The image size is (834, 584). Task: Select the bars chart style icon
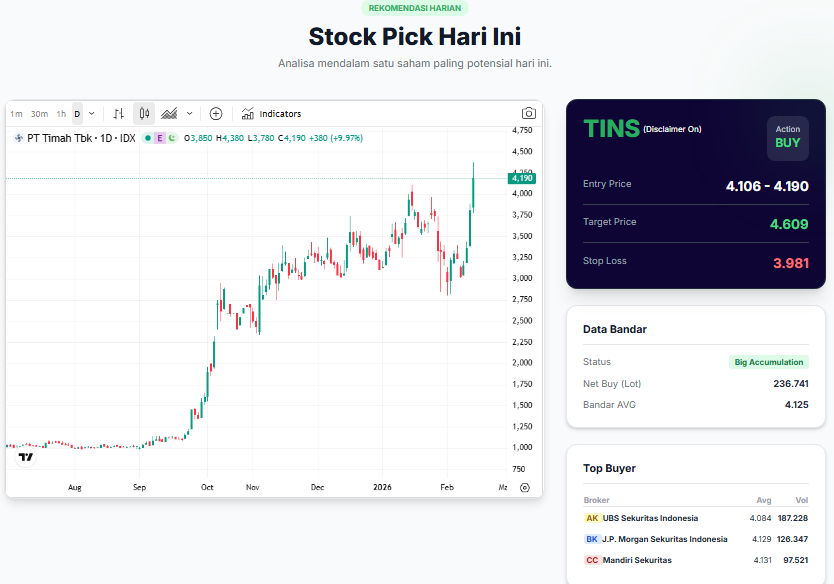(118, 114)
